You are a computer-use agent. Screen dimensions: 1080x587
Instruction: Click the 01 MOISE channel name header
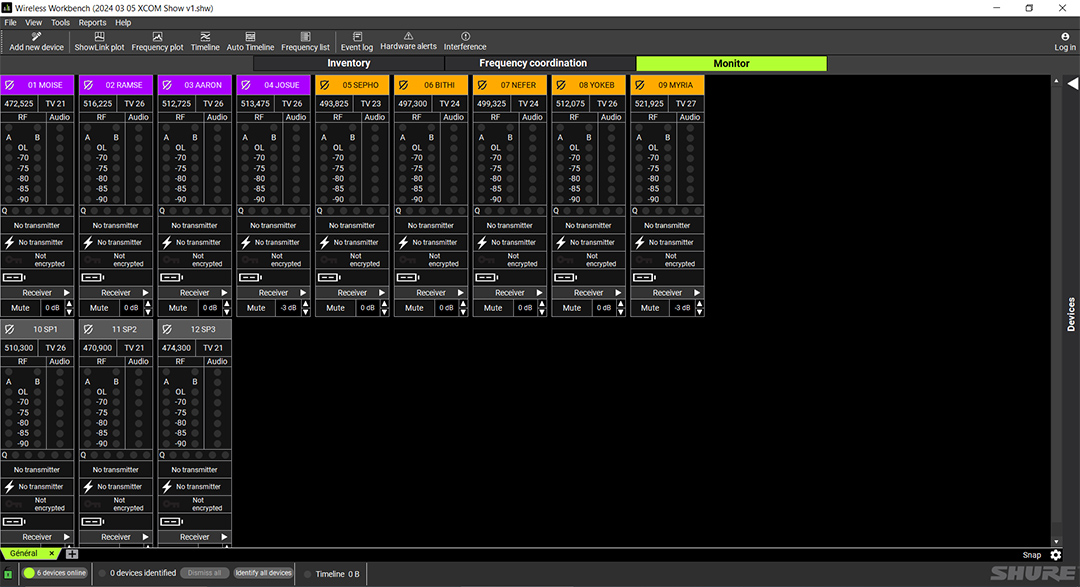45,85
